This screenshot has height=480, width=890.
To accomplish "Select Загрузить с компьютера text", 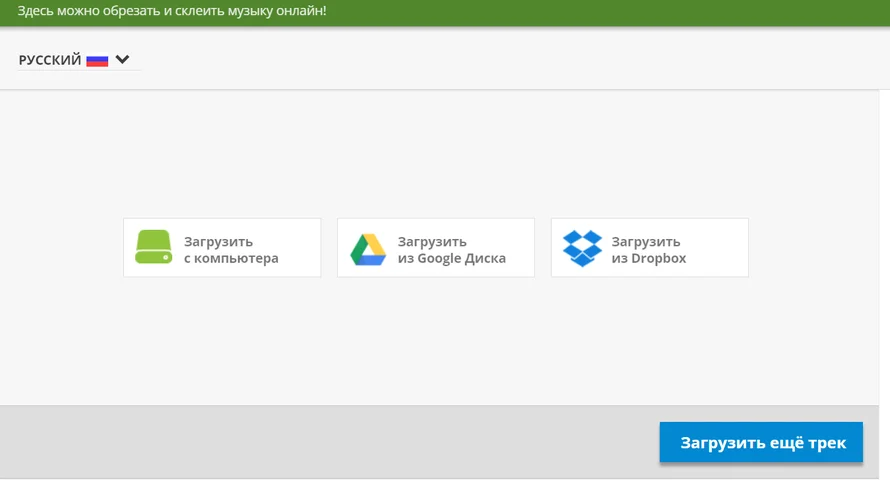I will (x=231, y=250).
